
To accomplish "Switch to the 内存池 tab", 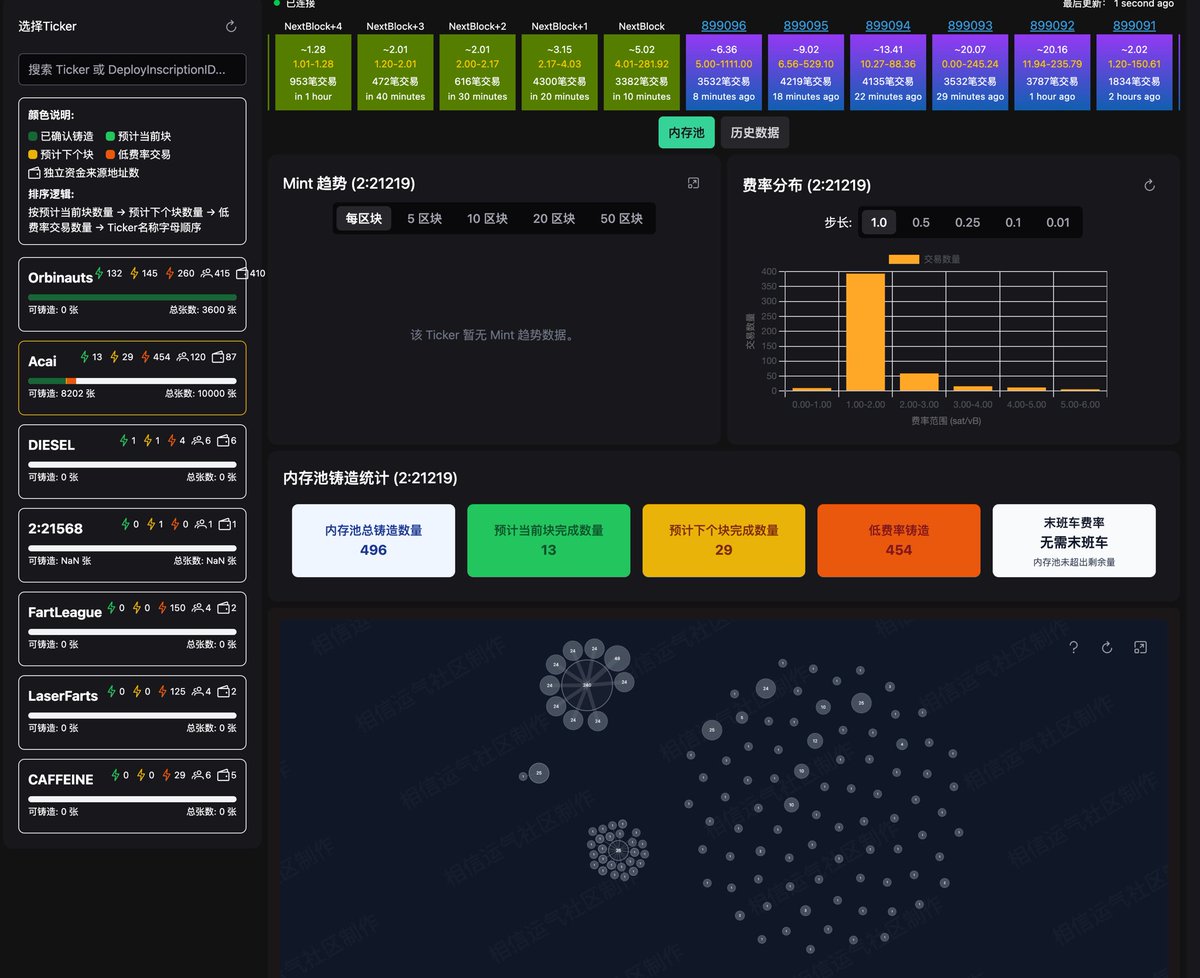I will 686,132.
